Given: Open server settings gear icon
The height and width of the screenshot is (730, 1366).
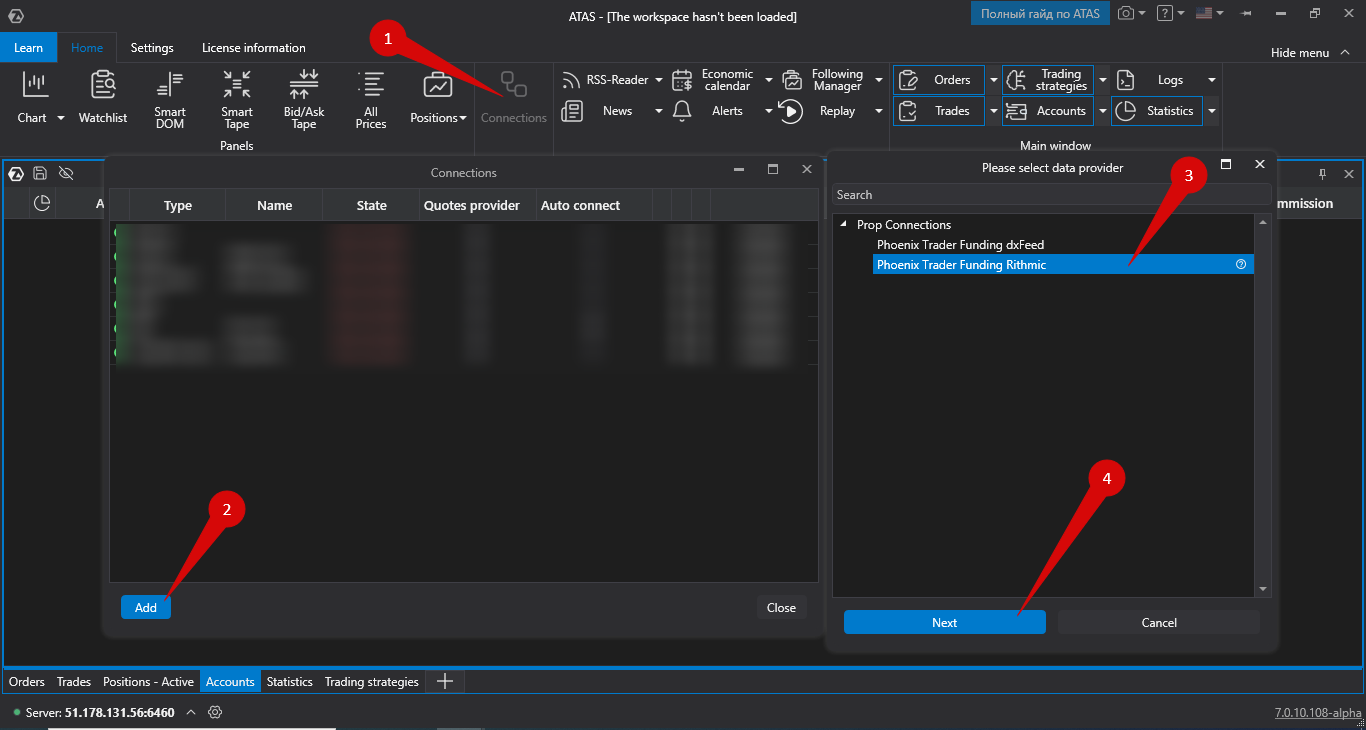Looking at the screenshot, I should click(215, 713).
